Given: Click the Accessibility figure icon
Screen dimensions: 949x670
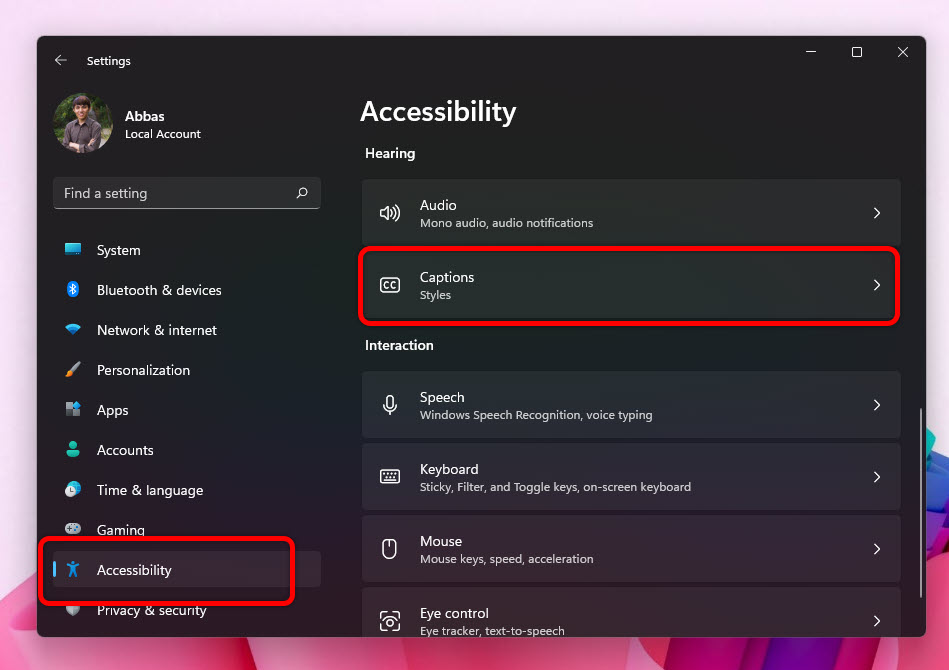Looking at the screenshot, I should pyautogui.click(x=73, y=569).
